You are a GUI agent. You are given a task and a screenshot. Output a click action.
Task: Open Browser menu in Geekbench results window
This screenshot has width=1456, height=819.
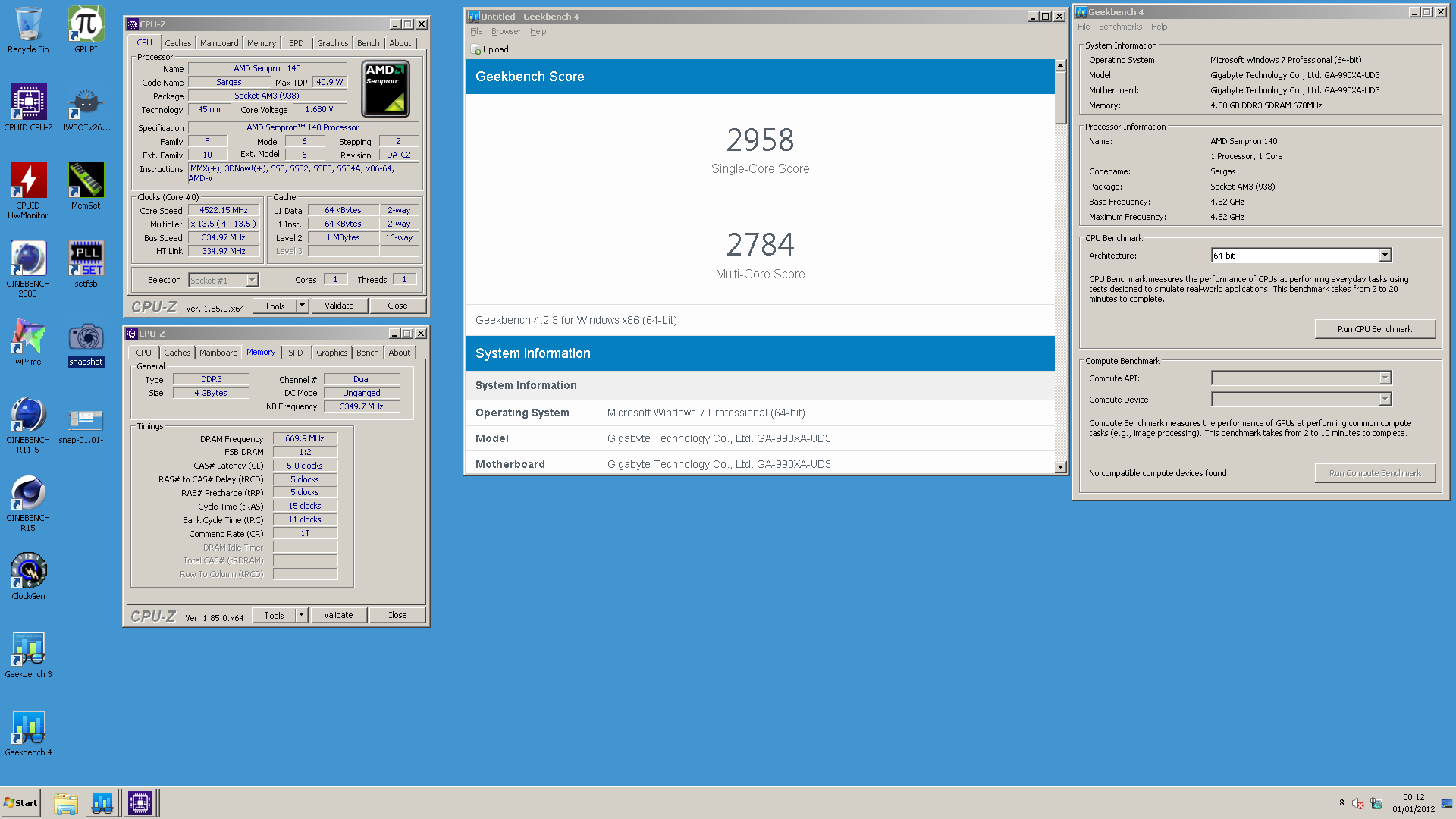click(506, 31)
